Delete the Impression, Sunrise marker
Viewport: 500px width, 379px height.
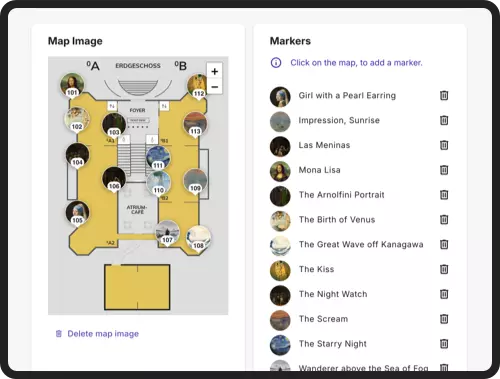tap(444, 120)
